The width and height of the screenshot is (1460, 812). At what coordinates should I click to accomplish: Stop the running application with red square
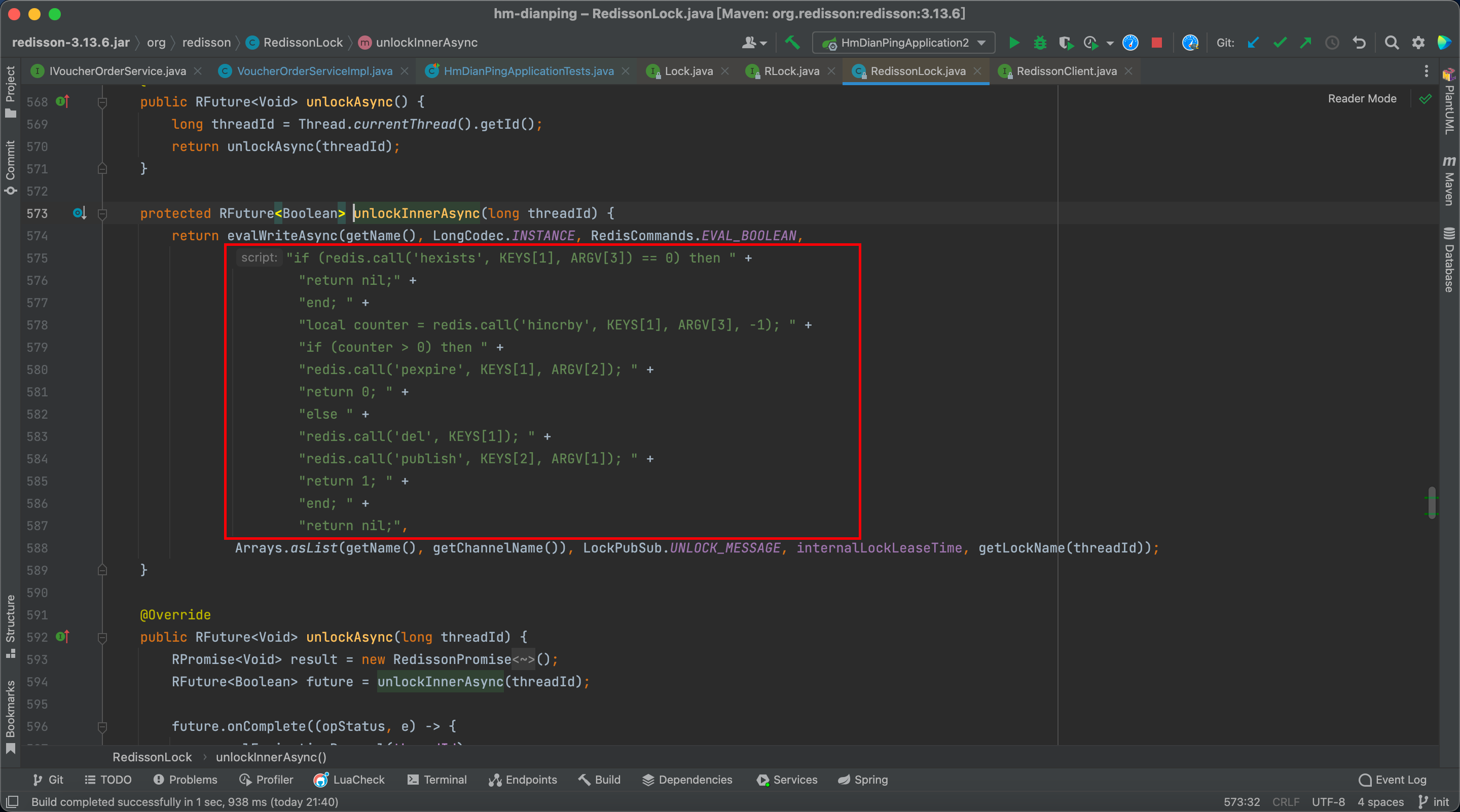(x=1157, y=43)
